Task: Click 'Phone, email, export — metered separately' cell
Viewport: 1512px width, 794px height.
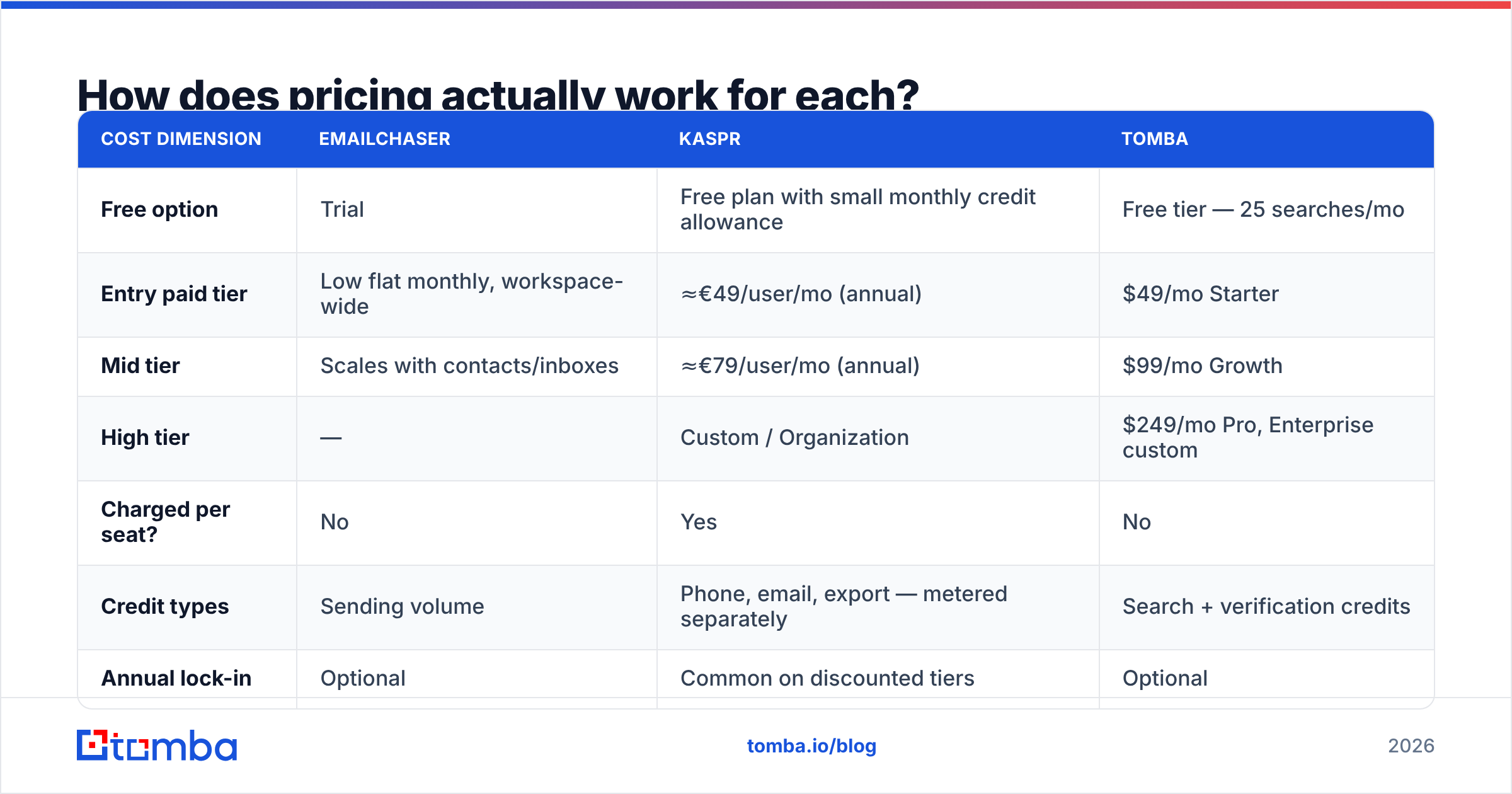Action: pyautogui.click(x=844, y=606)
